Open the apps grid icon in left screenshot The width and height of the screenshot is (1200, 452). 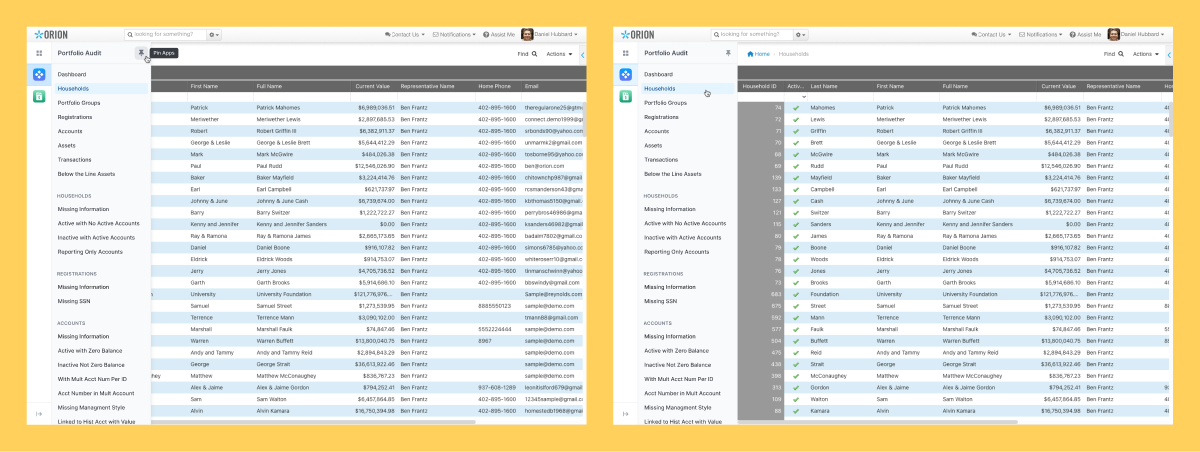pyautogui.click(x=39, y=53)
